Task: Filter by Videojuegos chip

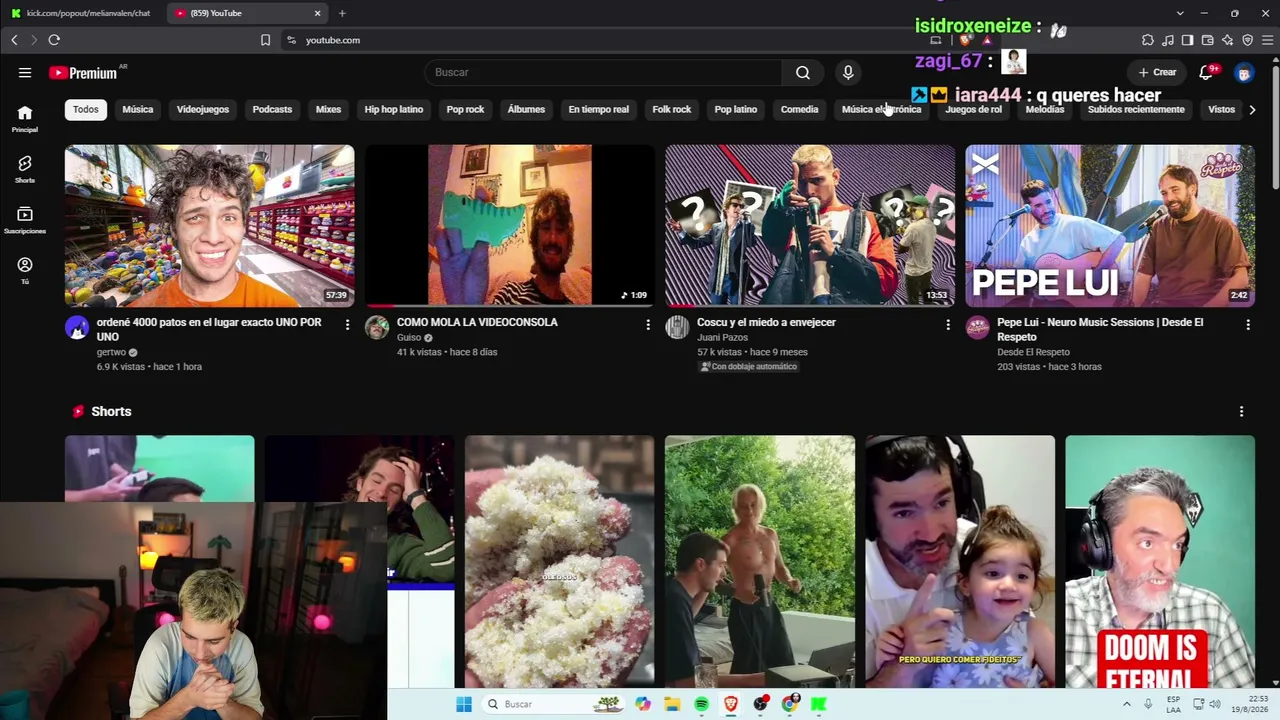Action: [x=203, y=110]
